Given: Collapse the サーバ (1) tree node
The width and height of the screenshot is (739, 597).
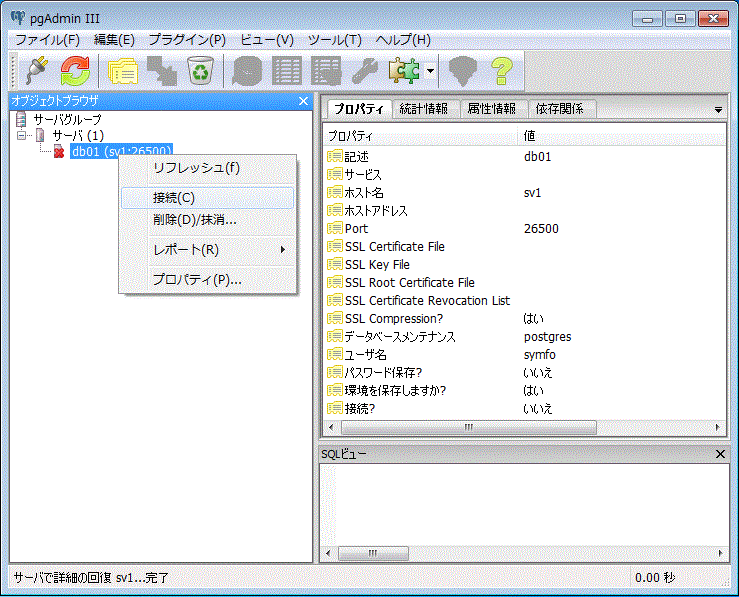Looking at the screenshot, I should [21, 136].
